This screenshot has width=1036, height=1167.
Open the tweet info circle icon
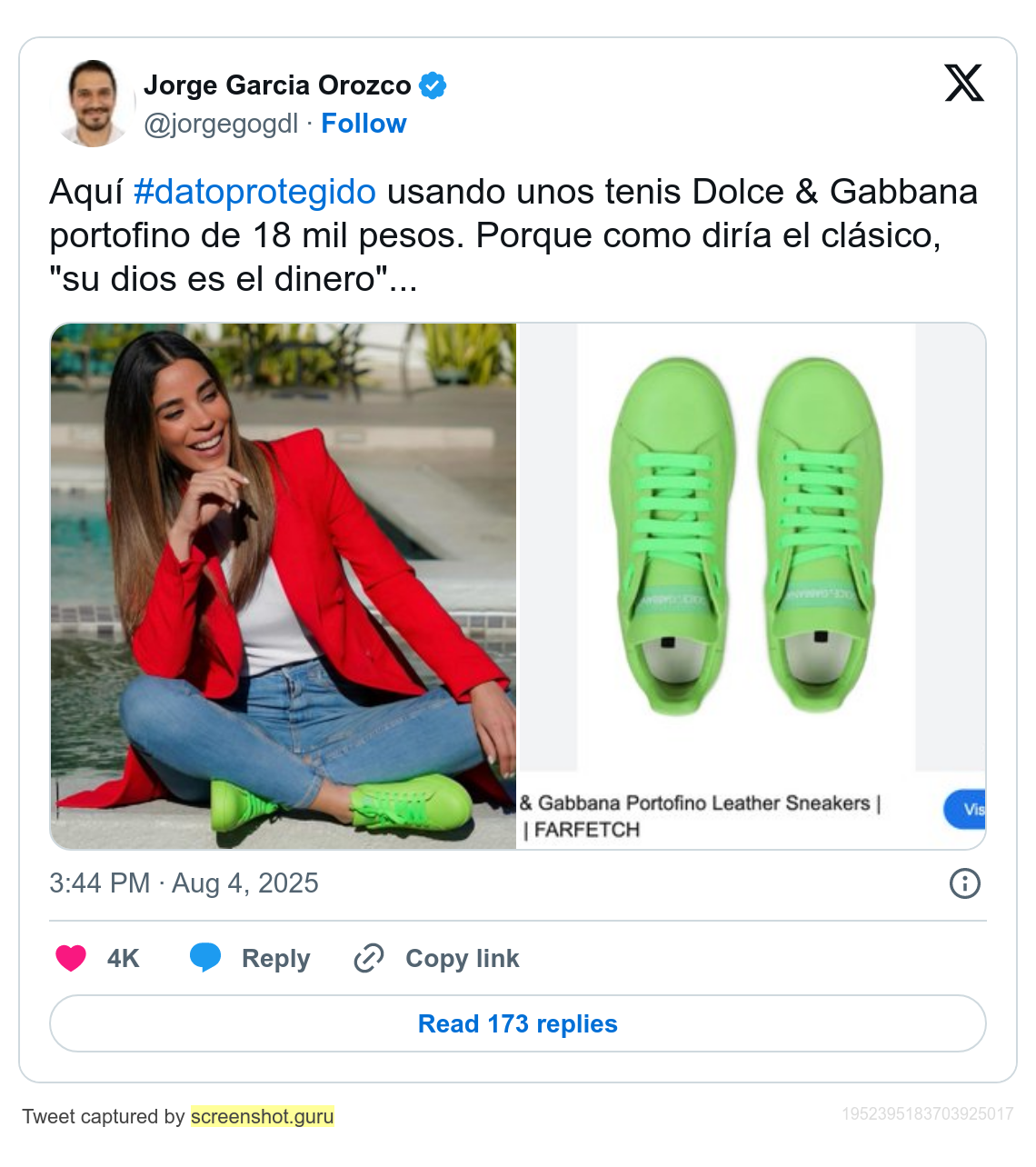pyautogui.click(x=964, y=883)
